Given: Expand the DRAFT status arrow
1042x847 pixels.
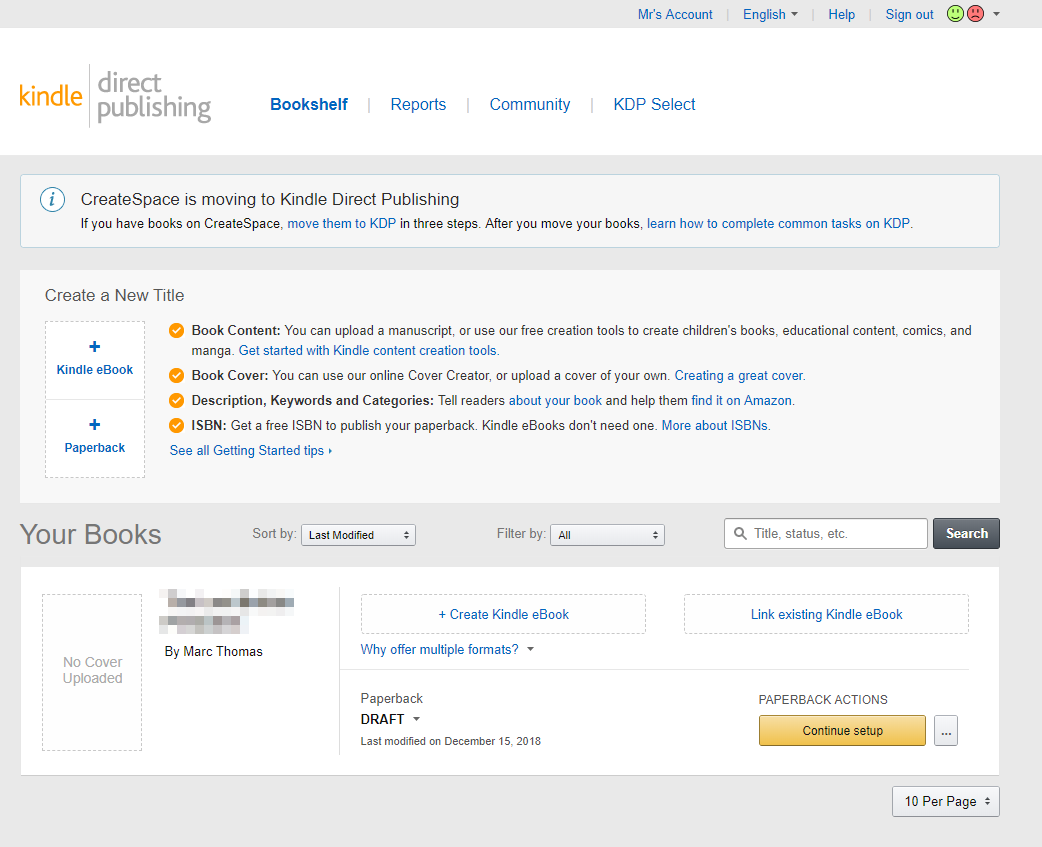Looking at the screenshot, I should (417, 719).
